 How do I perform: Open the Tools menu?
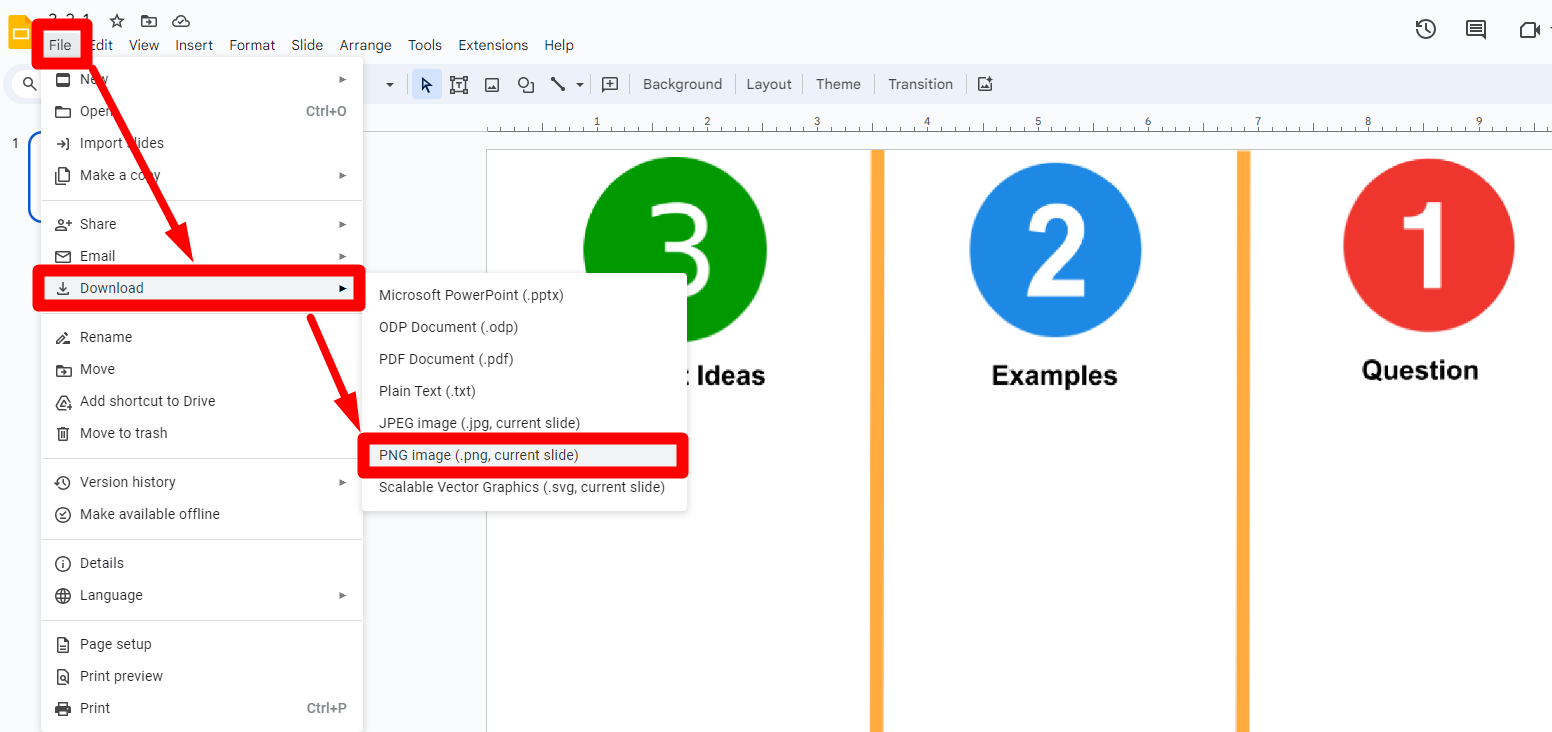[x=425, y=45]
